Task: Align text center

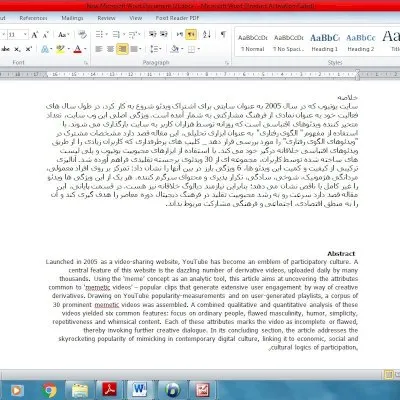Action: [x=110, y=49]
